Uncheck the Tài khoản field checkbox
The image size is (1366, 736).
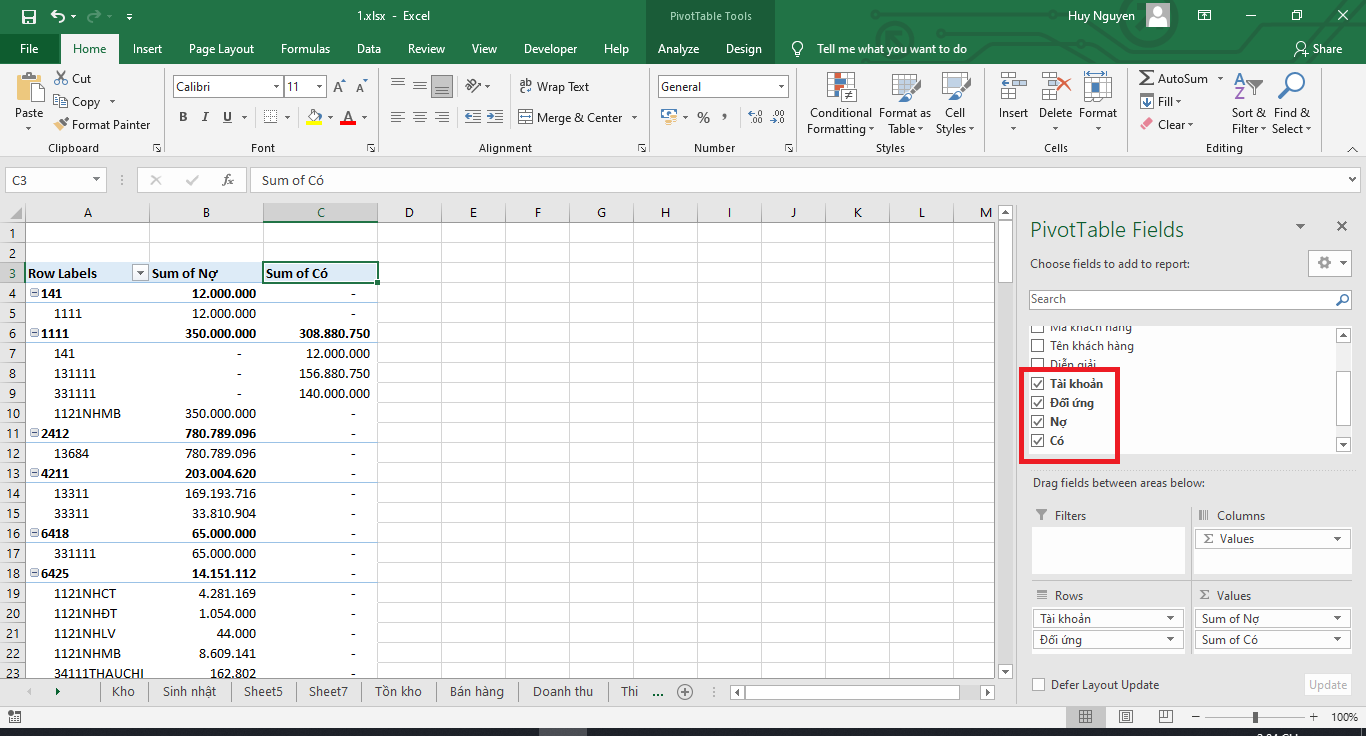tap(1038, 384)
